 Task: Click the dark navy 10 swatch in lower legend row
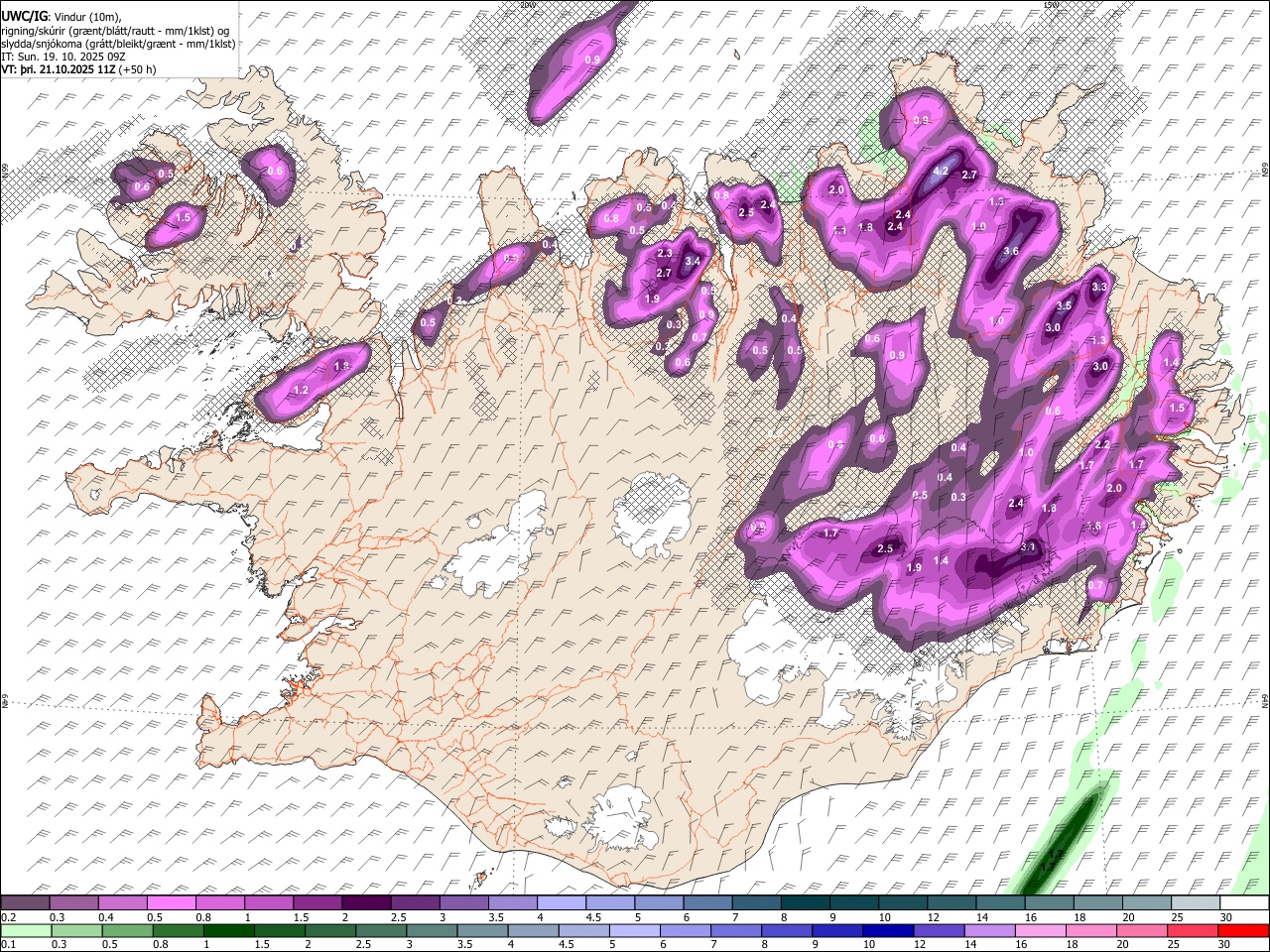[886, 930]
